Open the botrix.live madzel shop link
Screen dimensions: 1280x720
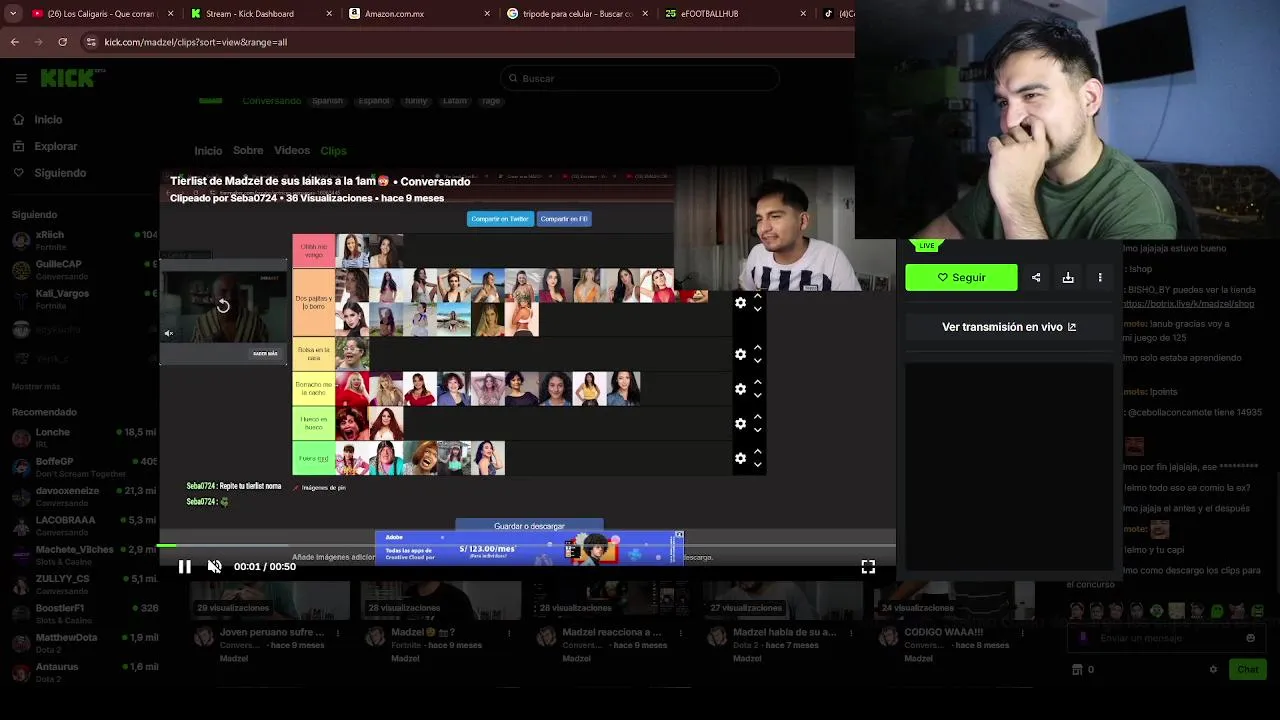click(x=1189, y=304)
